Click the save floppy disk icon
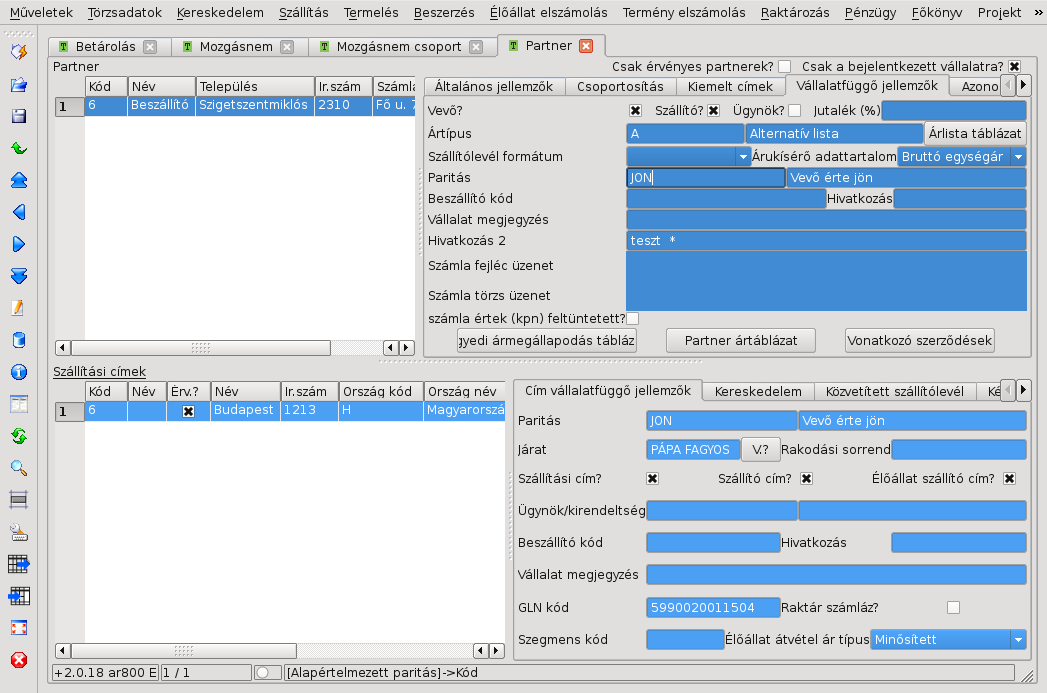 coord(18,116)
